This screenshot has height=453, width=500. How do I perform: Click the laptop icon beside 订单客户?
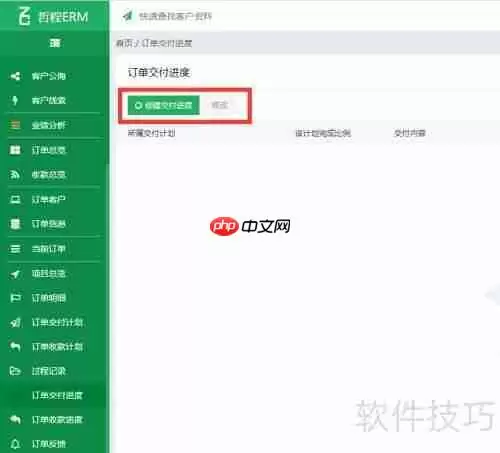pyautogui.click(x=15, y=199)
